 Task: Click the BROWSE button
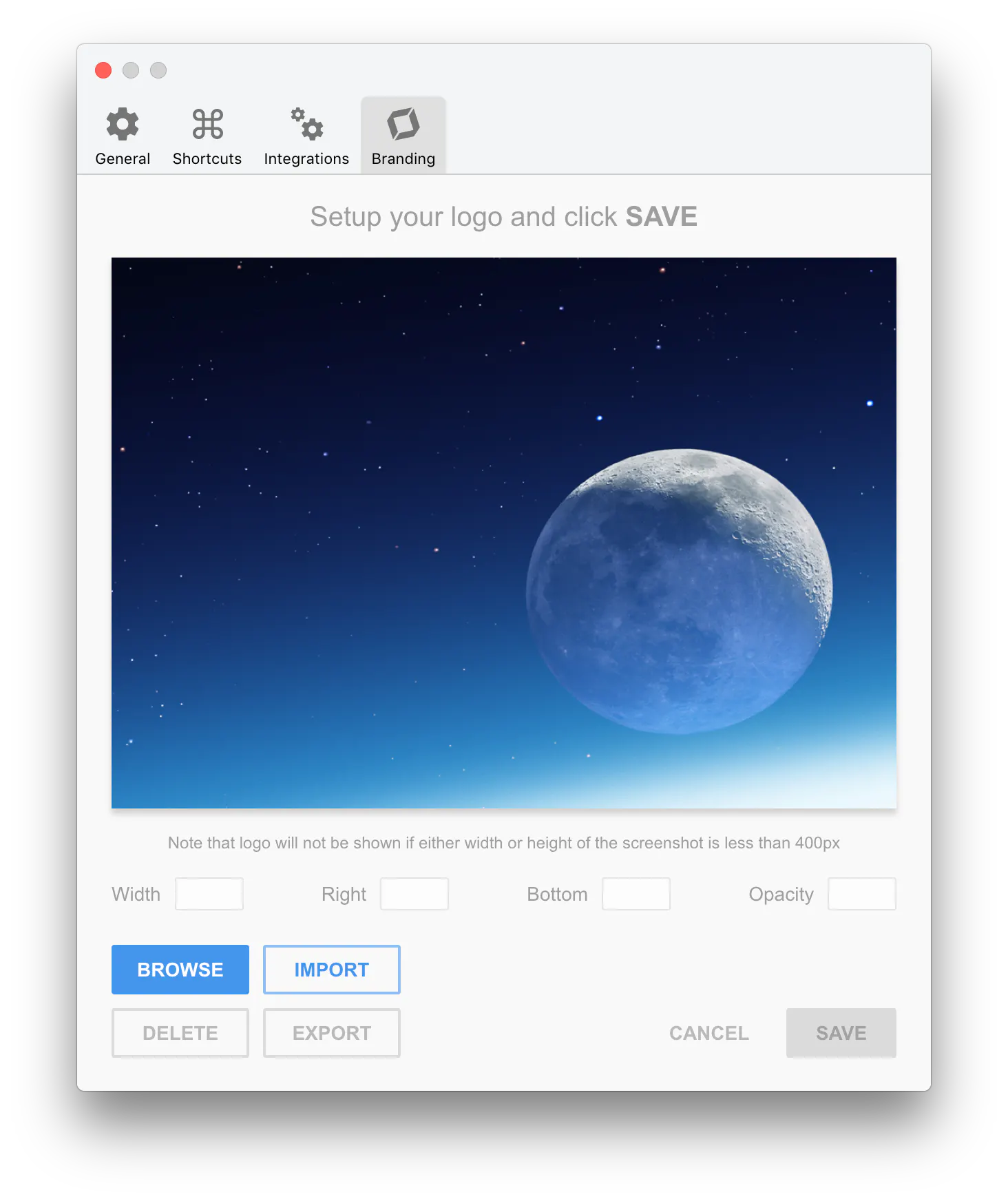pyautogui.click(x=180, y=970)
